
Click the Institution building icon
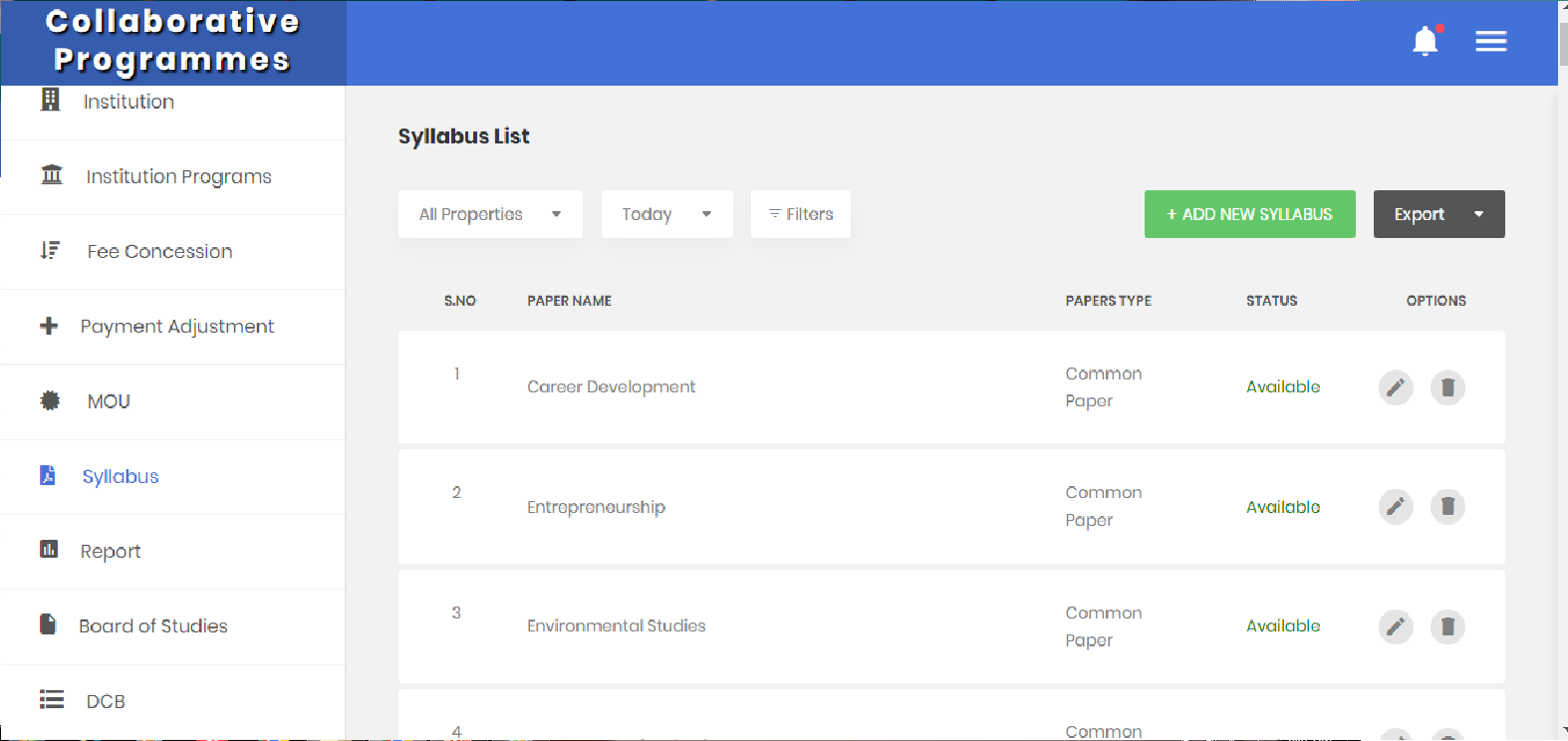(50, 100)
